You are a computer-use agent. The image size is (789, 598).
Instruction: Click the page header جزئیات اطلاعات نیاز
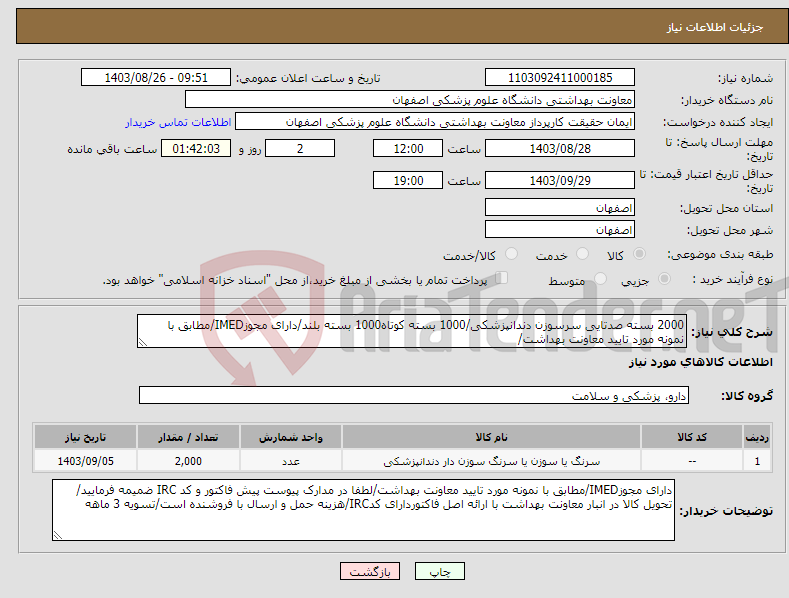715,27
